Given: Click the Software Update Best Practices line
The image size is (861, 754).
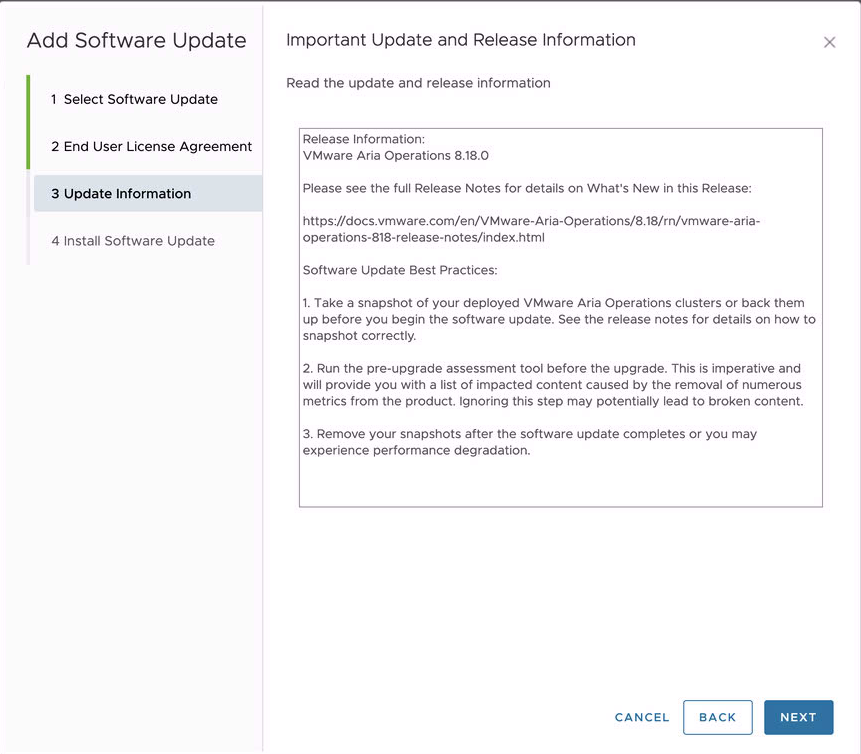Looking at the screenshot, I should click(400, 270).
